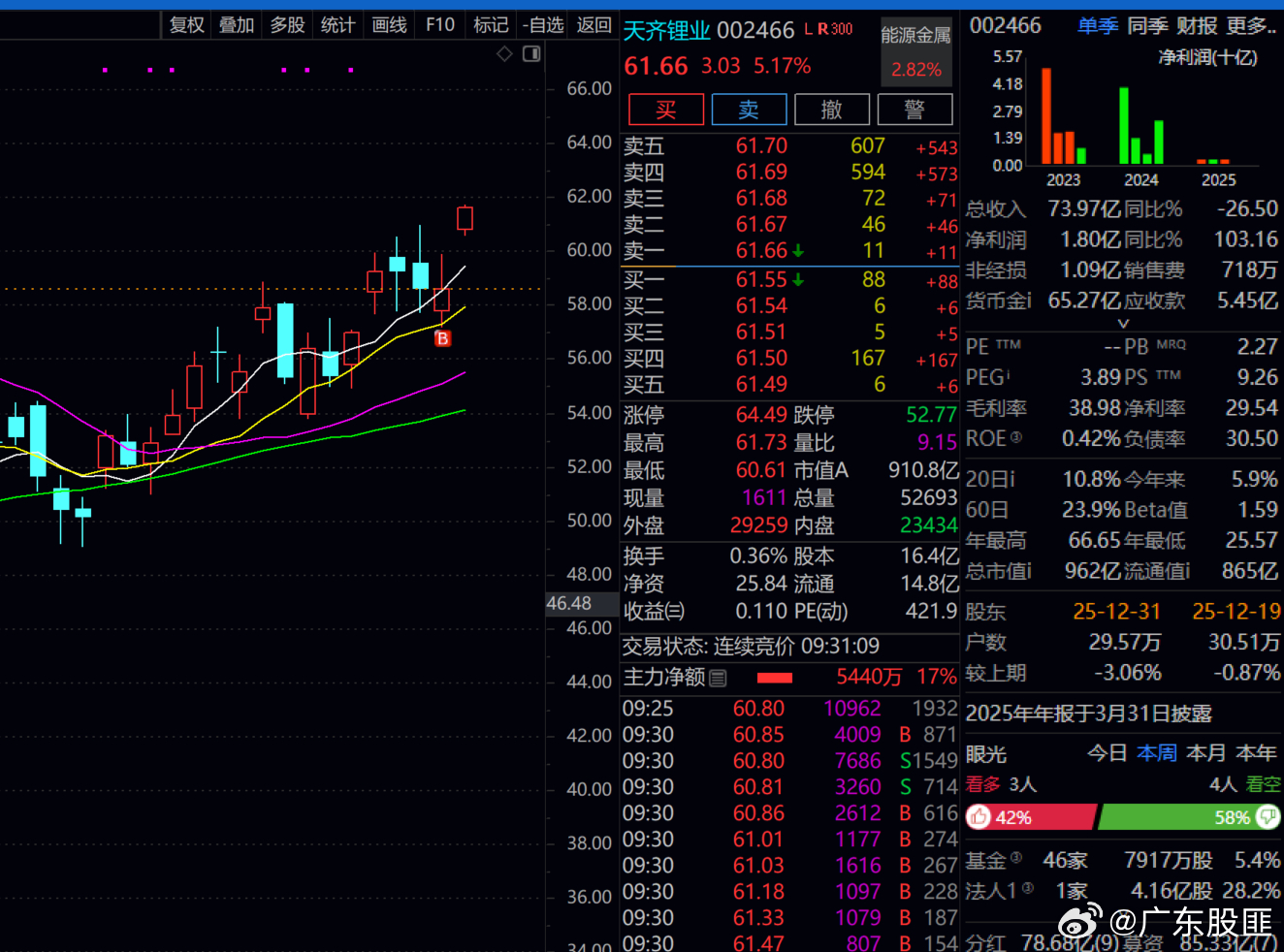Click the info mark beside 总市值
This screenshot has height=952, width=1284.
pos(1028,571)
